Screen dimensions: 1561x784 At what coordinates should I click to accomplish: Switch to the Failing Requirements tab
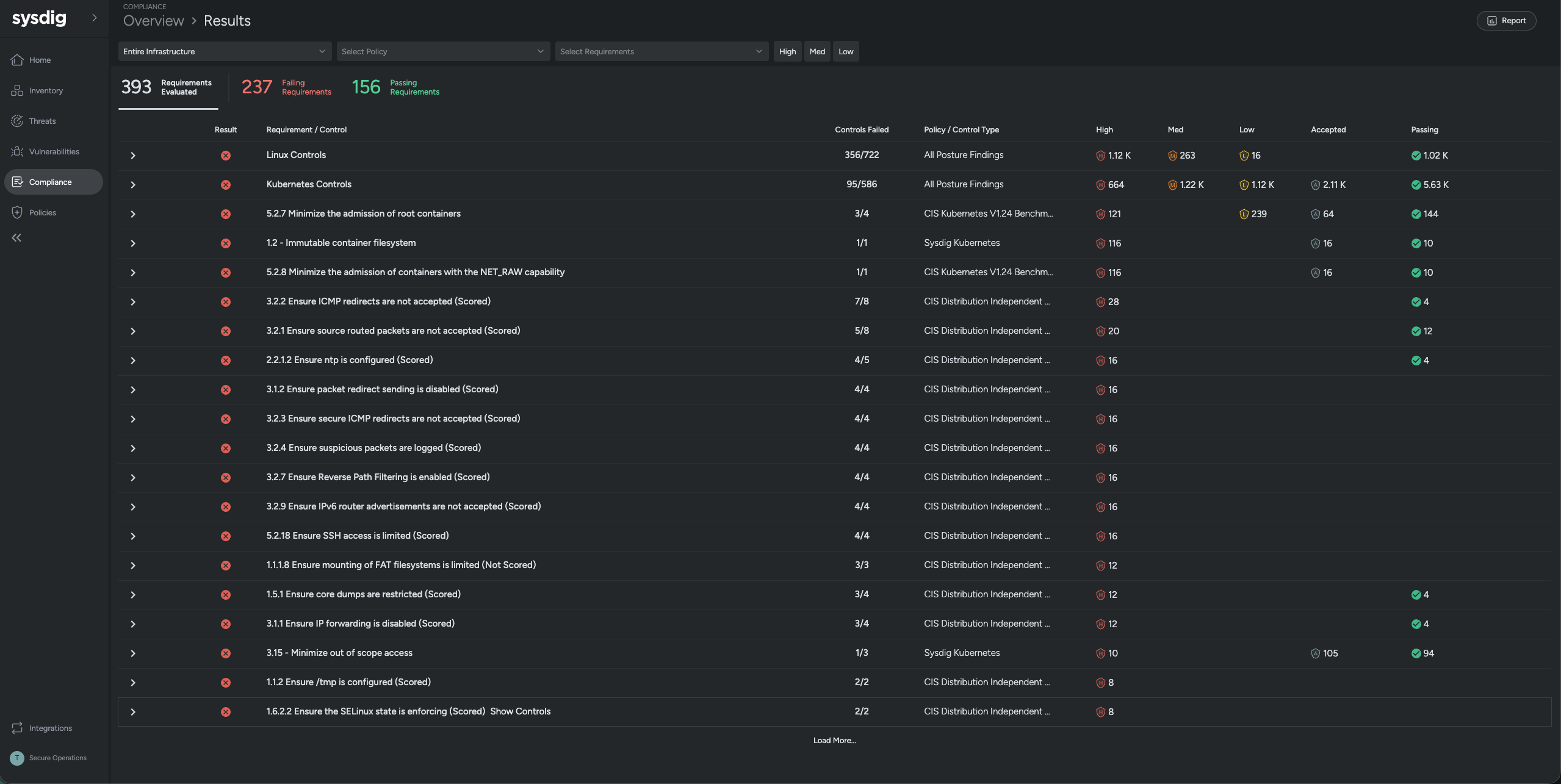tap(286, 87)
